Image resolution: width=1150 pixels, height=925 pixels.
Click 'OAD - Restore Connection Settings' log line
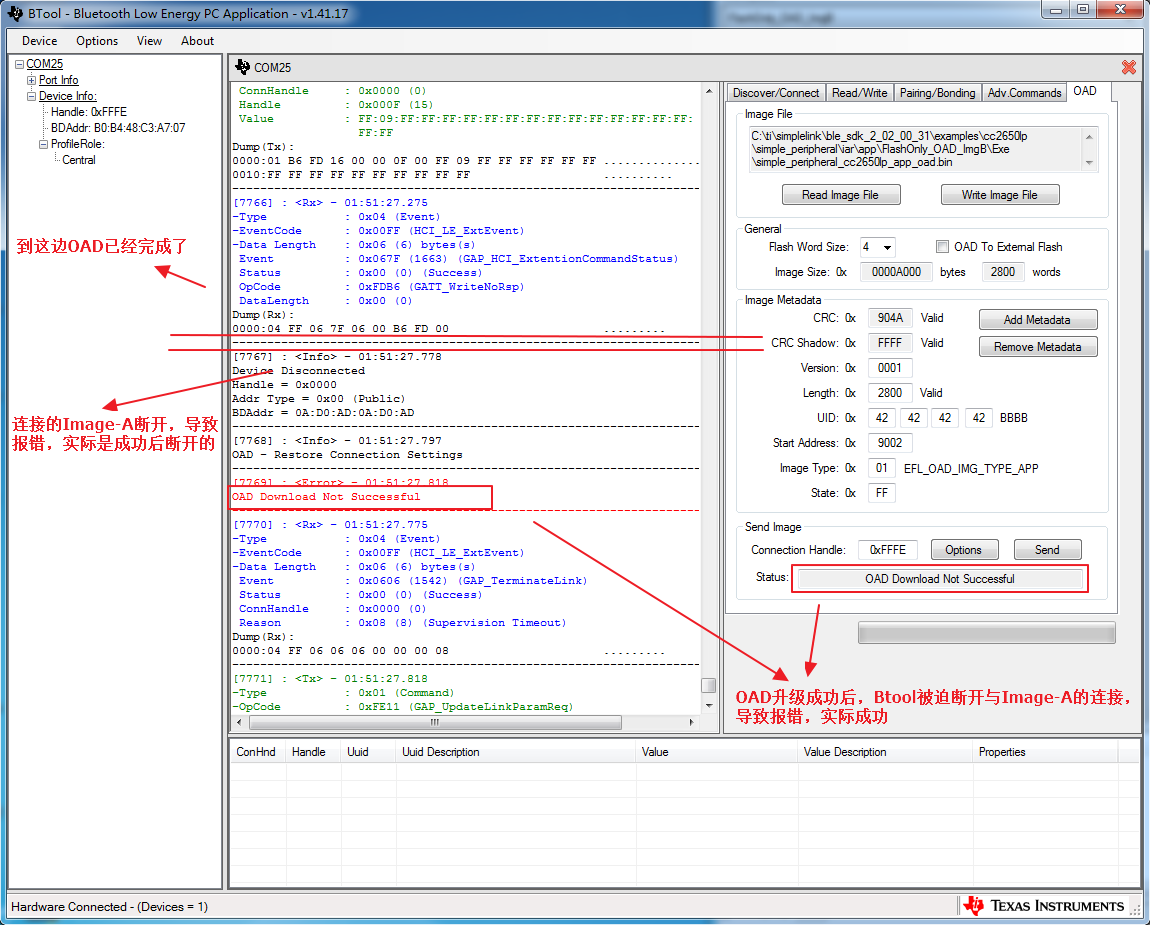(348, 455)
